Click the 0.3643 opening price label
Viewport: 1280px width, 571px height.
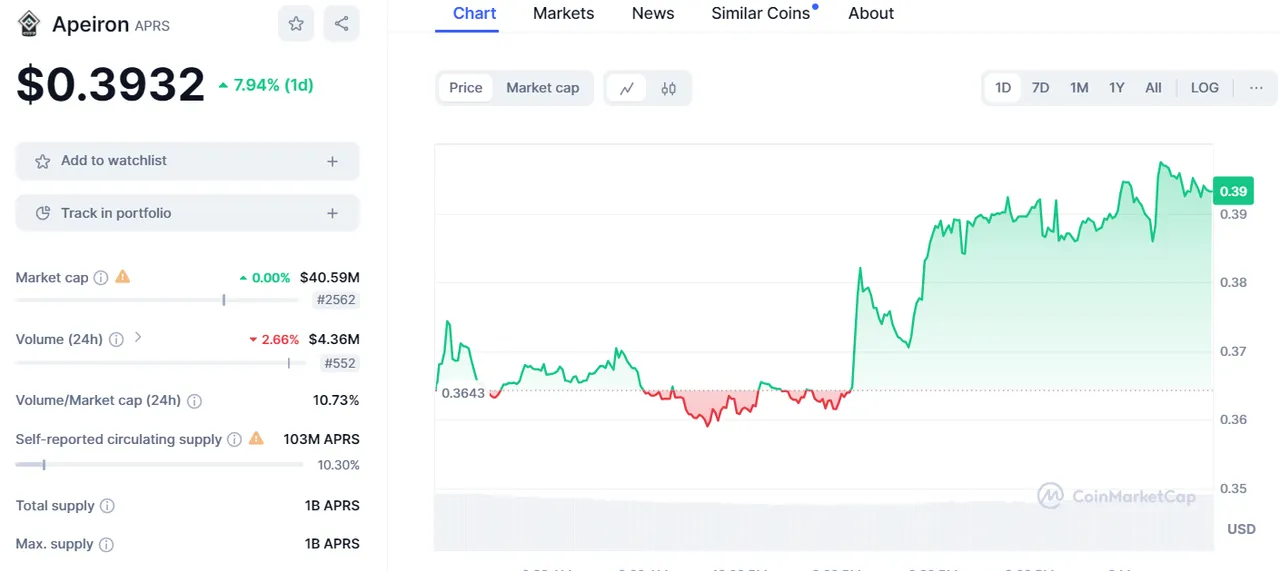(463, 393)
